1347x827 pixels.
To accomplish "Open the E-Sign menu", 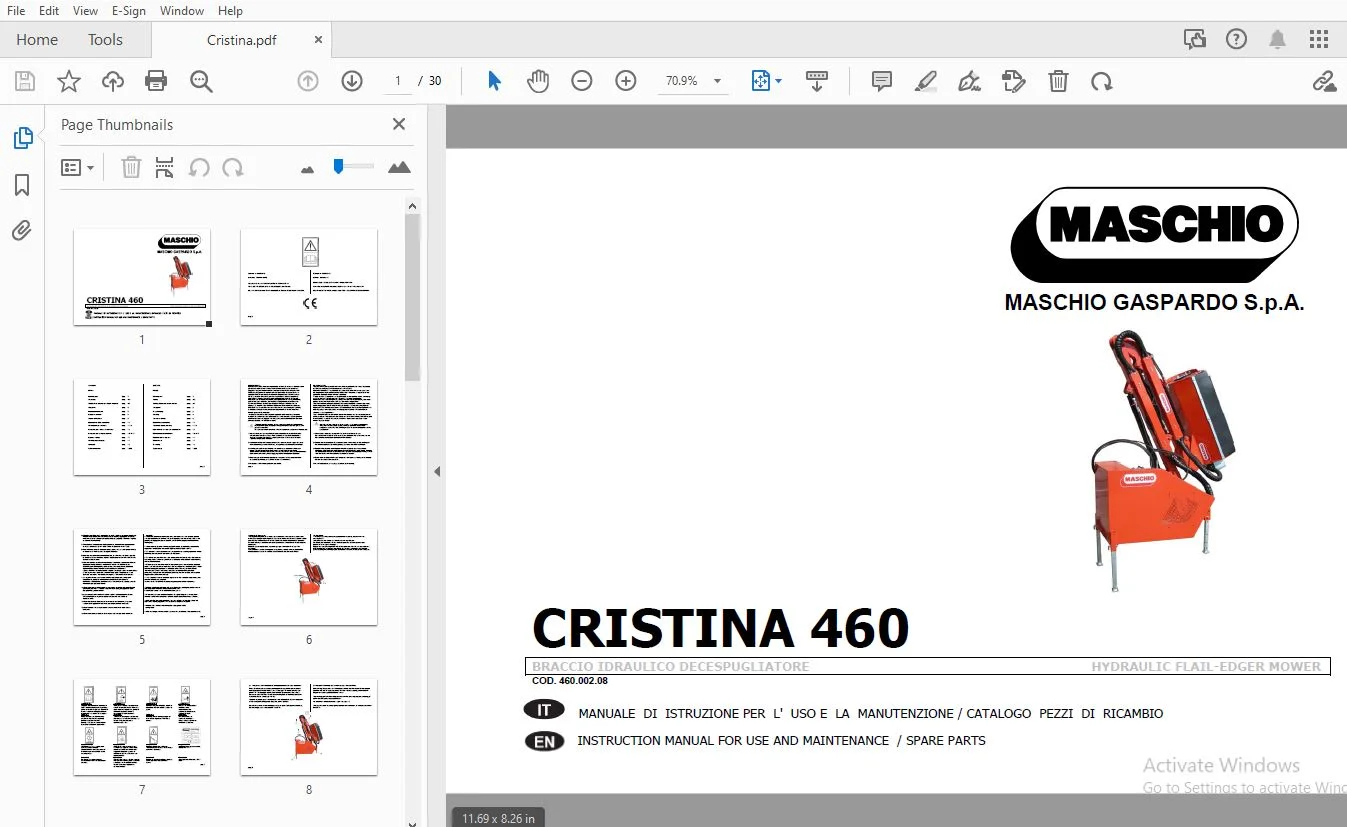I will [129, 11].
